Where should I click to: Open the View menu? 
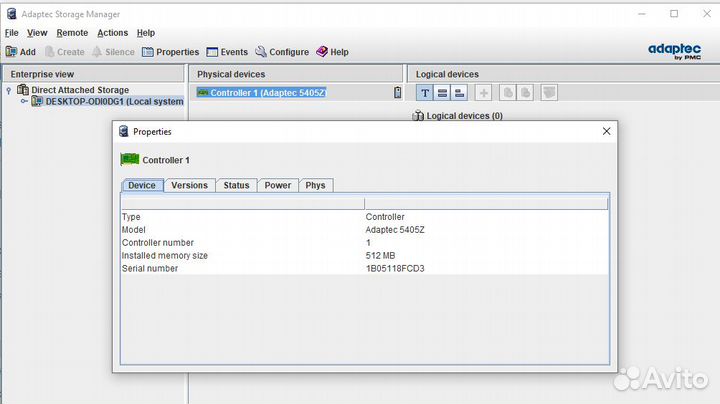(x=37, y=33)
